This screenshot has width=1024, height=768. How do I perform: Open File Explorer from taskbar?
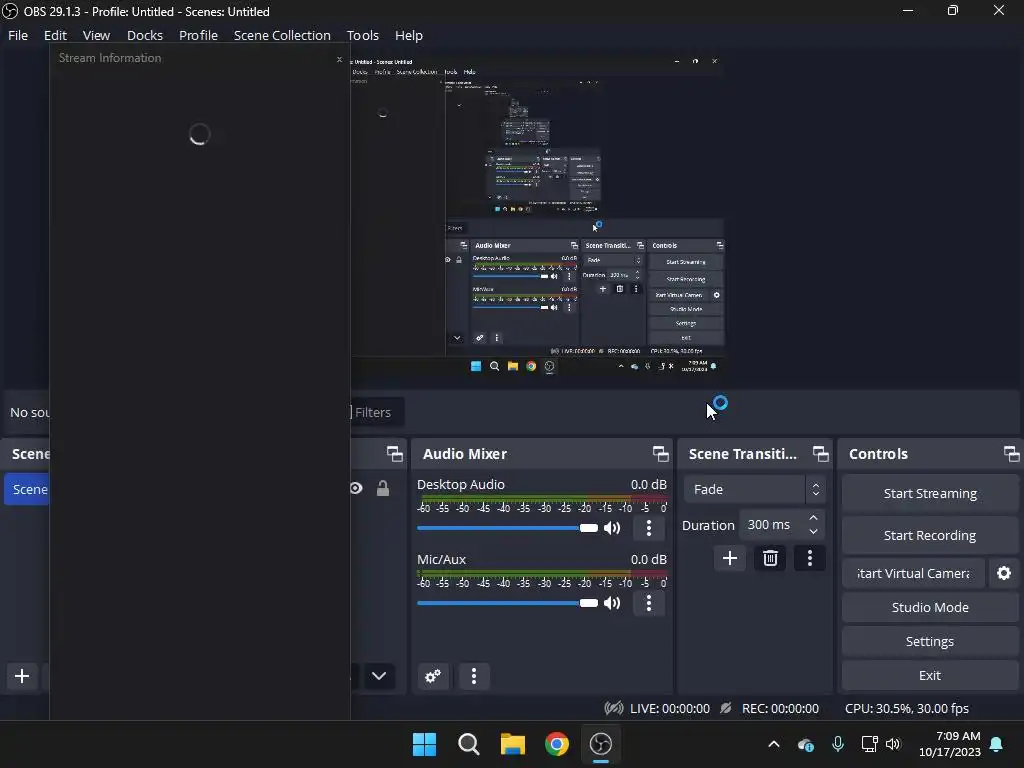(x=513, y=744)
